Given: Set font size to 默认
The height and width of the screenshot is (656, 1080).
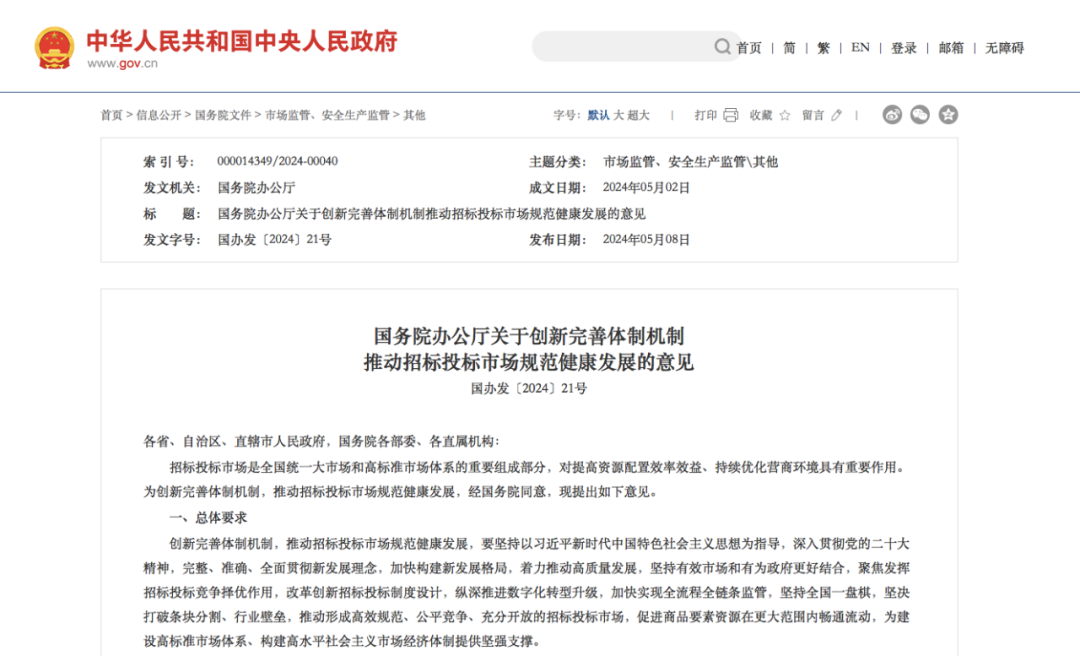Looking at the screenshot, I should [x=598, y=115].
